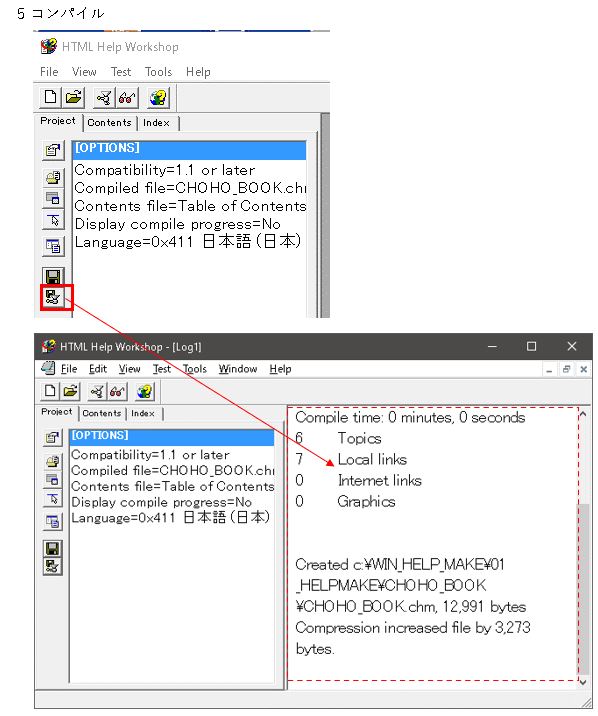Minimize the inner Log1 document window
Image resolution: width=598 pixels, height=716 pixels.
549,369
